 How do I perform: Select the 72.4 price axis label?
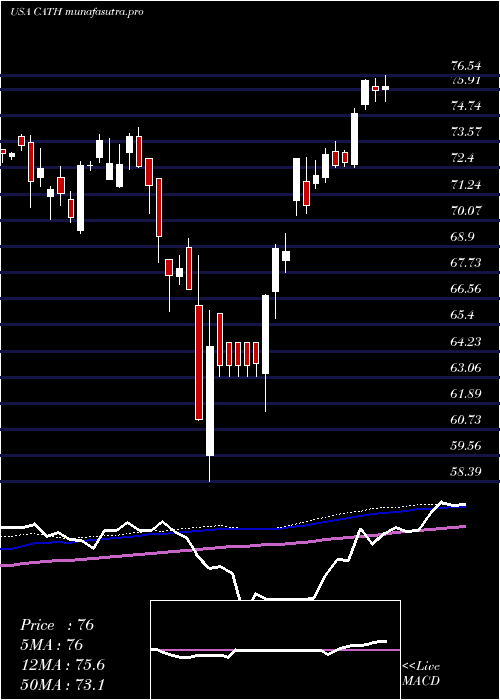coord(462,158)
